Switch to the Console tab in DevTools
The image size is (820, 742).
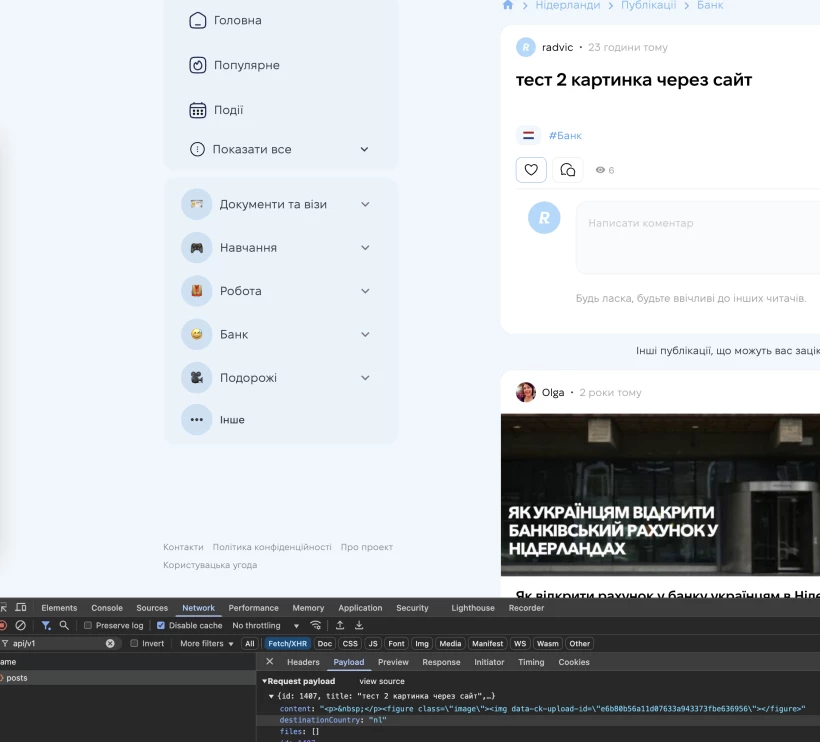(x=107, y=607)
